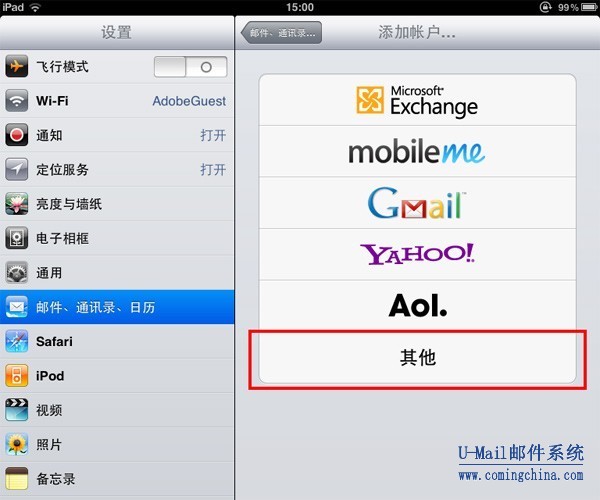
Task: Tap the Notes icon (备忘录)
Action: pos(16,479)
